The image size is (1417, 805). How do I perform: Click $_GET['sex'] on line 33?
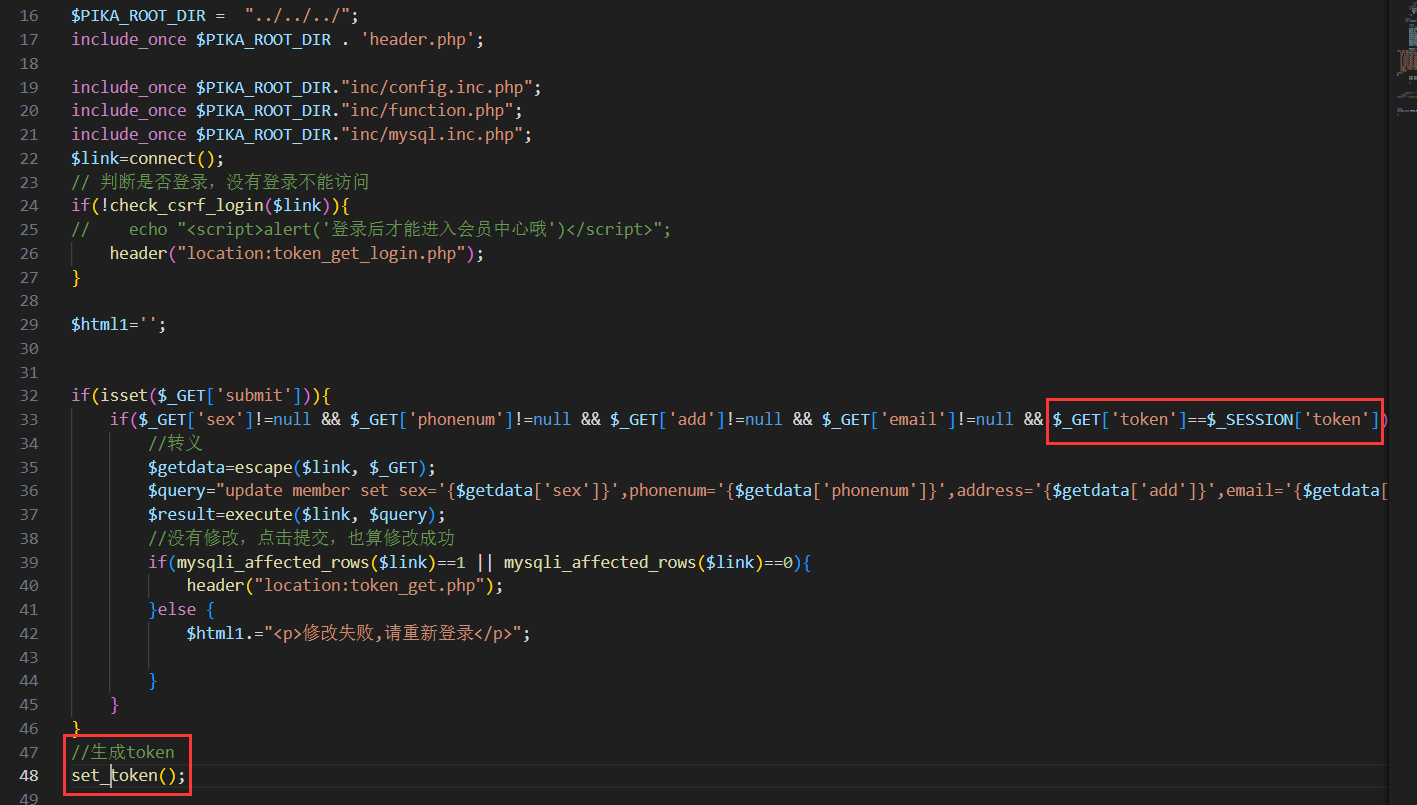196,419
